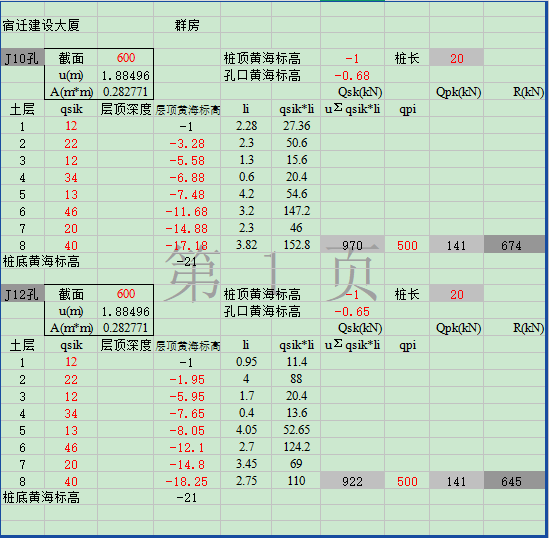549x538 pixels.
Task: Select J12 layer 5 product 52.65
Action: coord(296,429)
